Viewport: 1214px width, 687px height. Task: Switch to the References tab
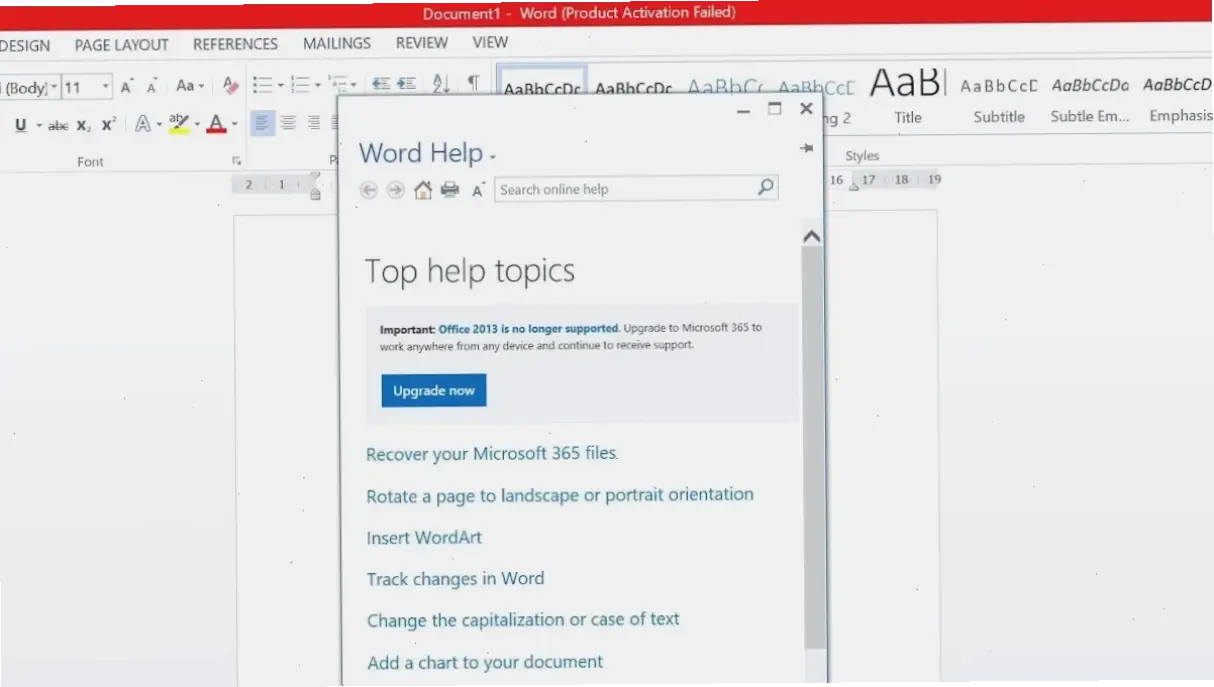(235, 45)
